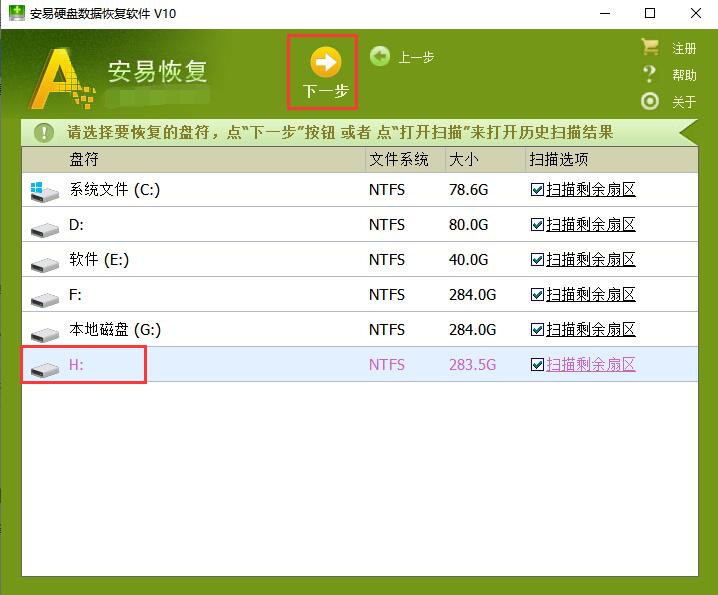Viewport: 718px width, 595px height.
Task: Click NTFS in the G: row
Action: point(387,329)
